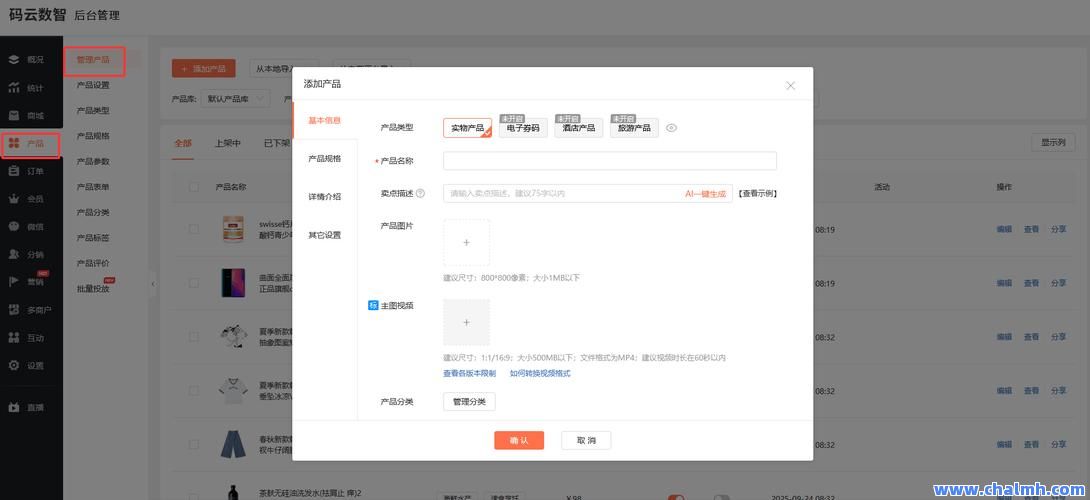Toggle the eye icon after 旅游产品
1090x500 pixels.
pyautogui.click(x=672, y=128)
